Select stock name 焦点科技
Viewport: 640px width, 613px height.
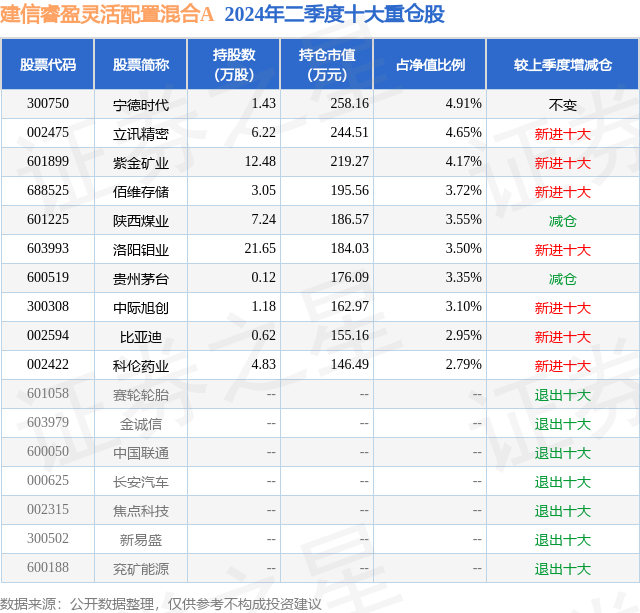tap(141, 511)
